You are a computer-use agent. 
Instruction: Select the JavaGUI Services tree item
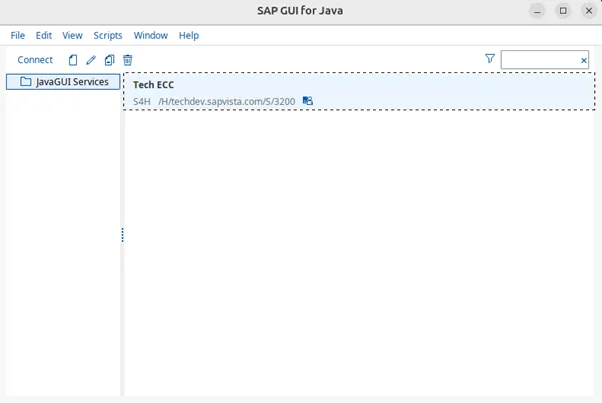(x=63, y=82)
